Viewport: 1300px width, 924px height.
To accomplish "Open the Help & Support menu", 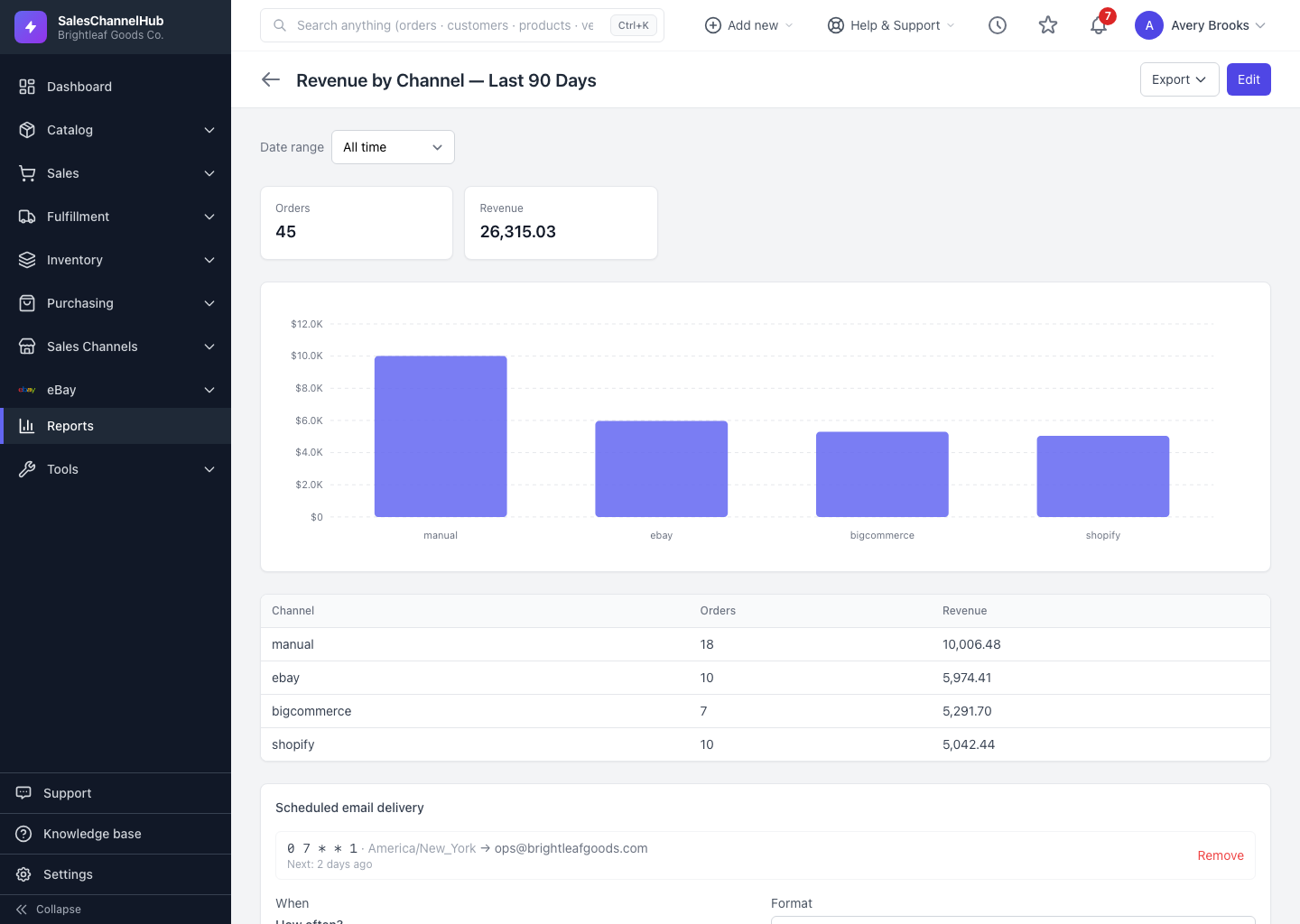I will [x=890, y=25].
